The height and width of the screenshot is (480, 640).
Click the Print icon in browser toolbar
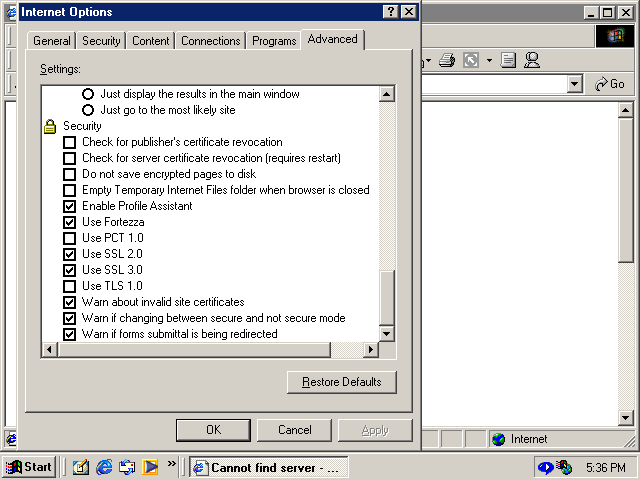[x=447, y=61]
